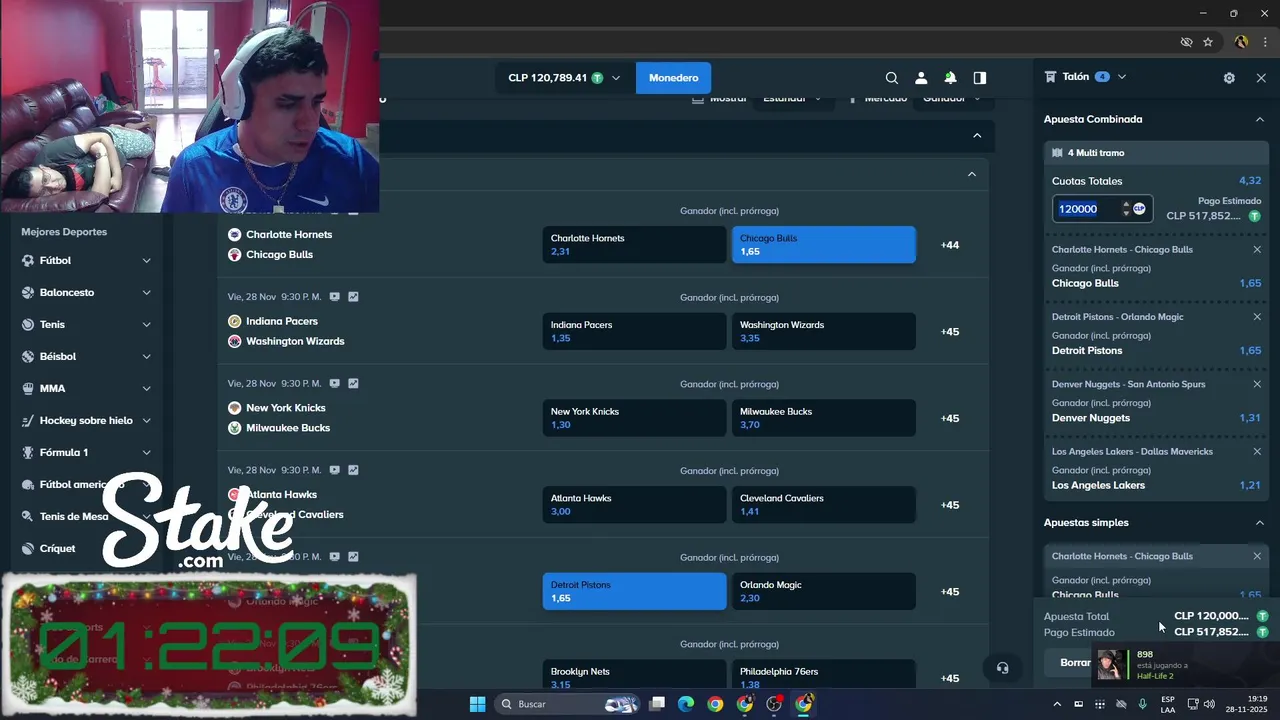This screenshot has height=720, width=1280.
Task: Collapse the Apuesta Combinada section
Action: (1260, 119)
